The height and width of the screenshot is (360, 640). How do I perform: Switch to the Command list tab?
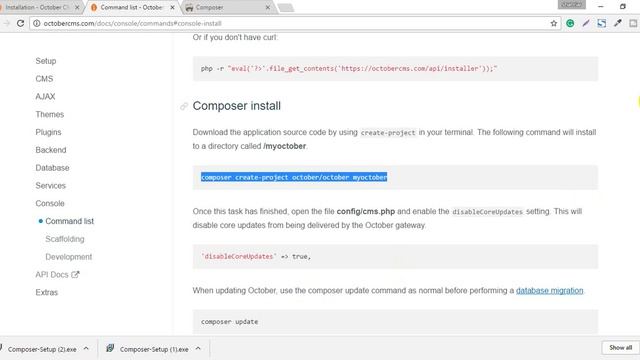click(x=131, y=7)
